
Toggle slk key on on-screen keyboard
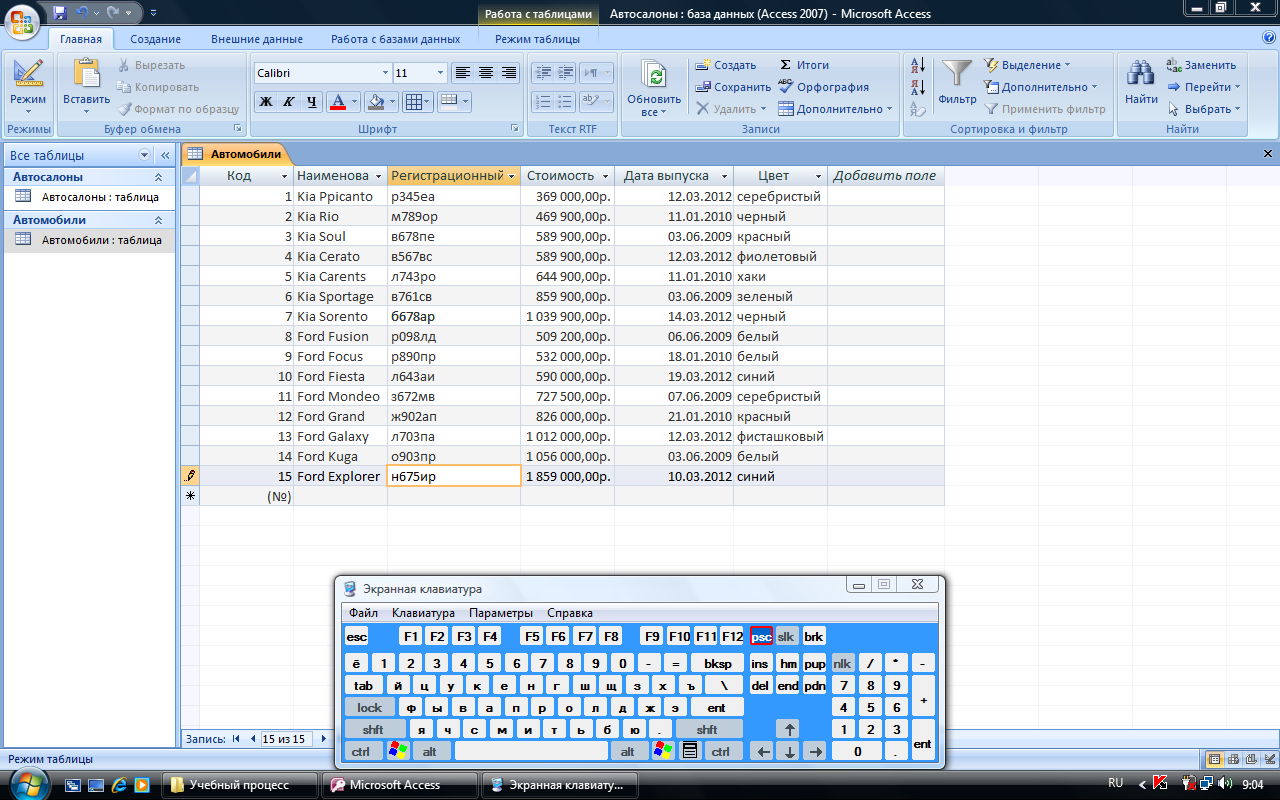tap(786, 636)
